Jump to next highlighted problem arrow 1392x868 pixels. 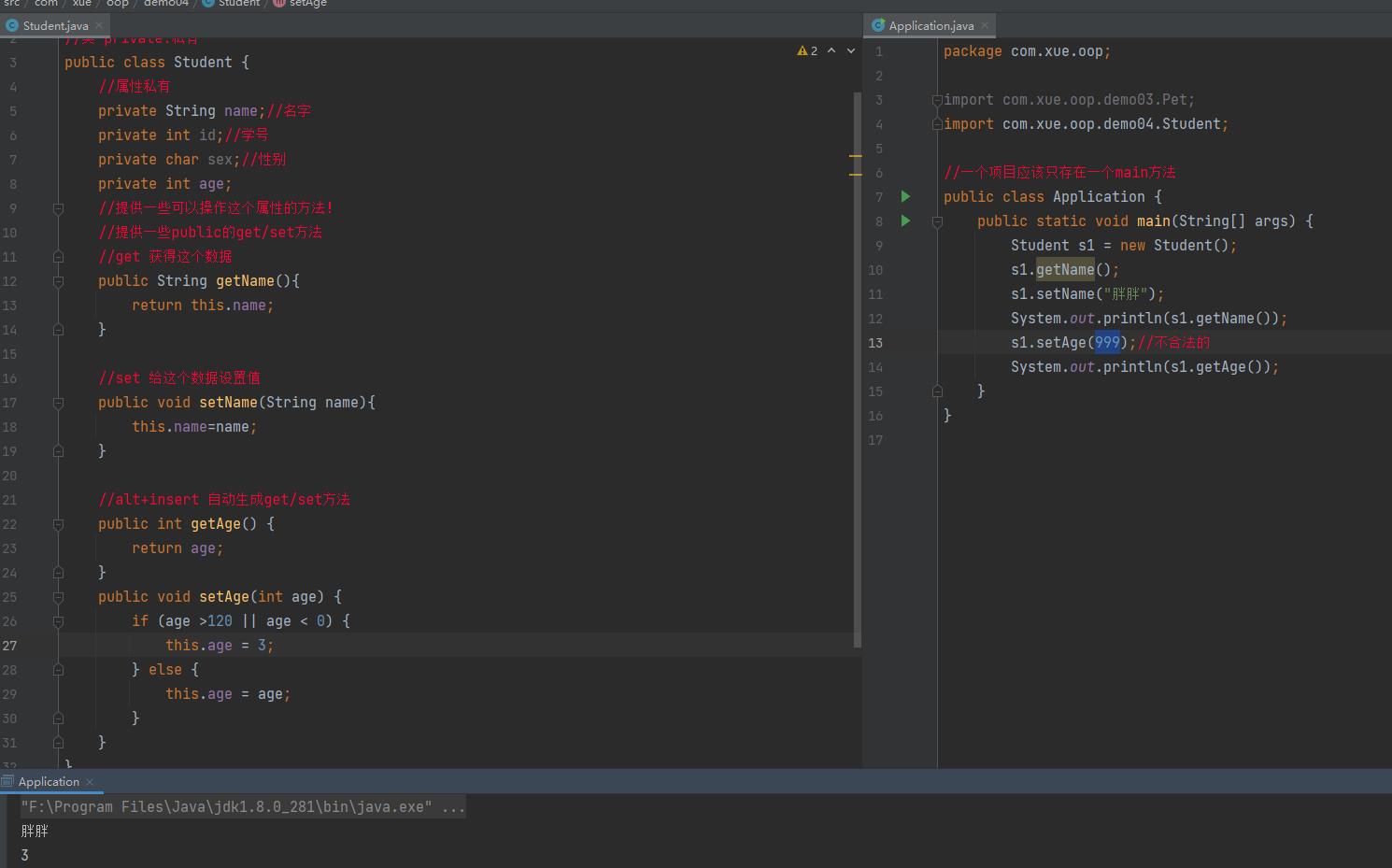(851, 51)
